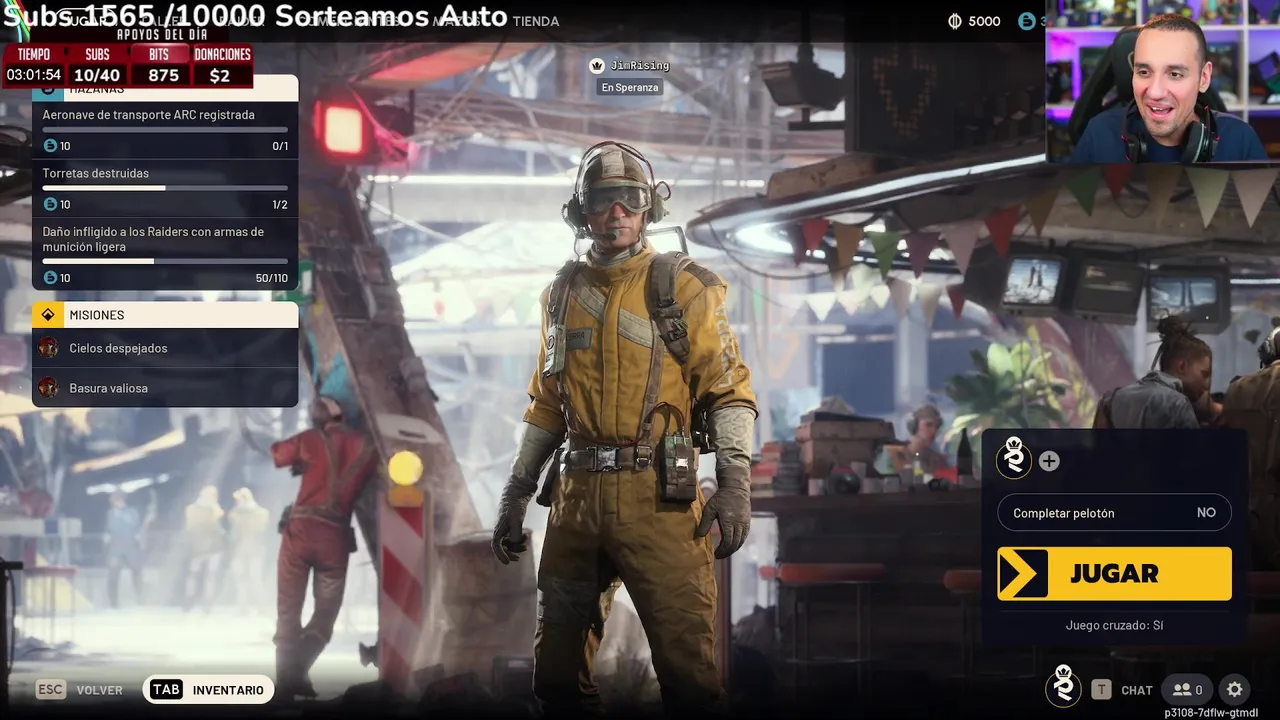Viewport: 1280px width, 720px height.
Task: Click the Torretas destruidas progress bar
Action: [x=165, y=188]
